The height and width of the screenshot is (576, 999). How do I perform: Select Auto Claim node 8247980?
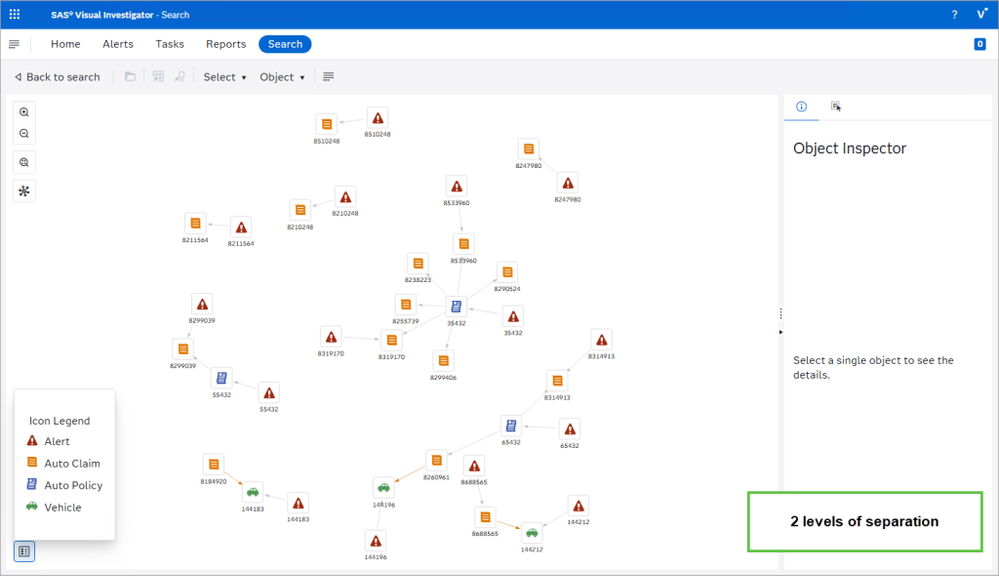[528, 149]
